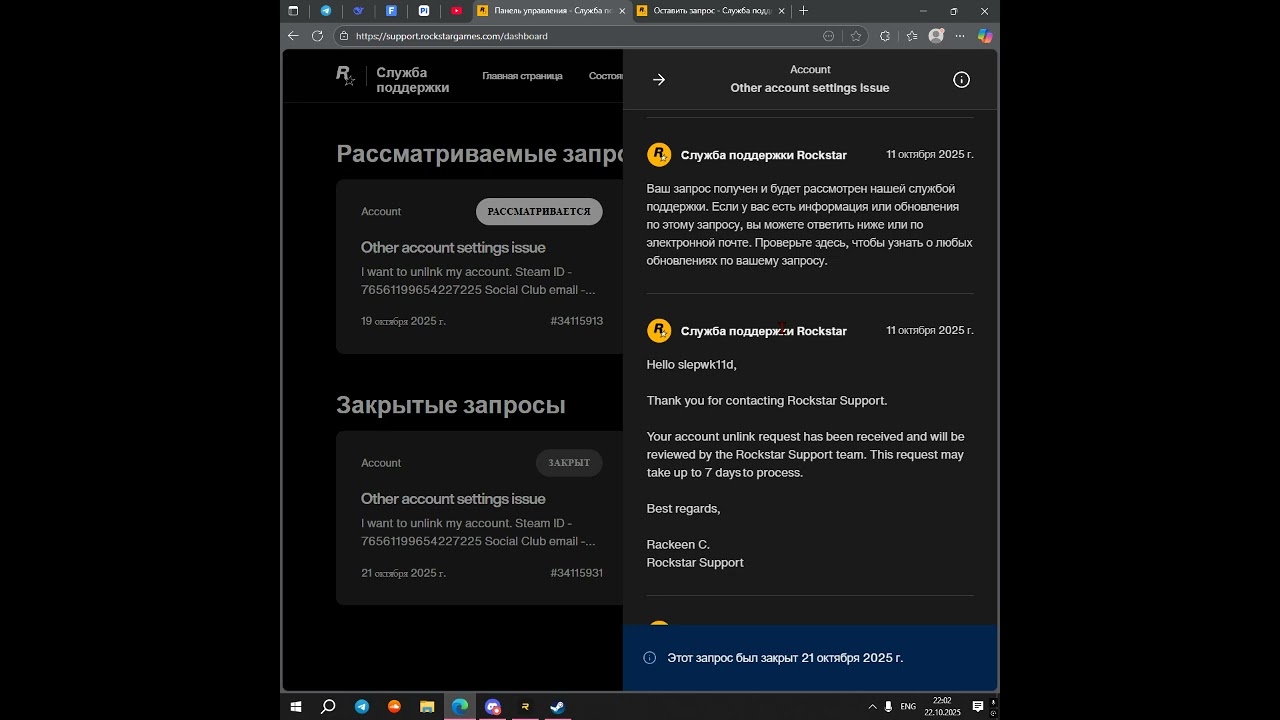Click the site info padlock icon

click(x=344, y=36)
